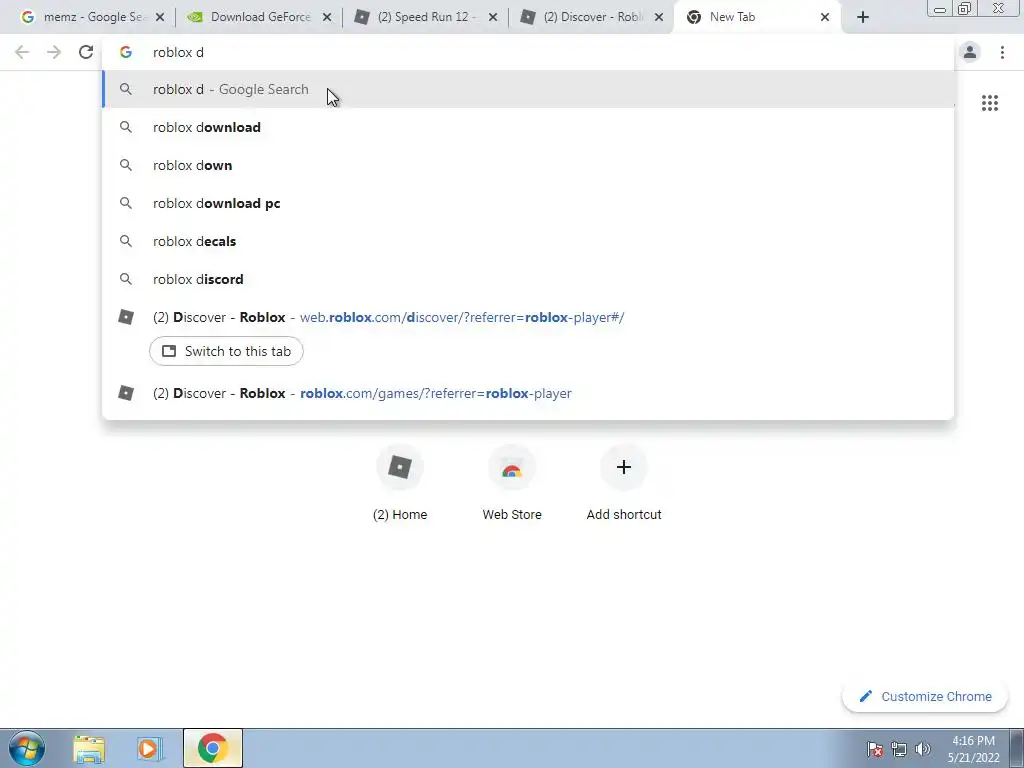Click the taskbar clock showing 4:16 PM
Viewport: 1024px width, 768px height.
point(973,749)
